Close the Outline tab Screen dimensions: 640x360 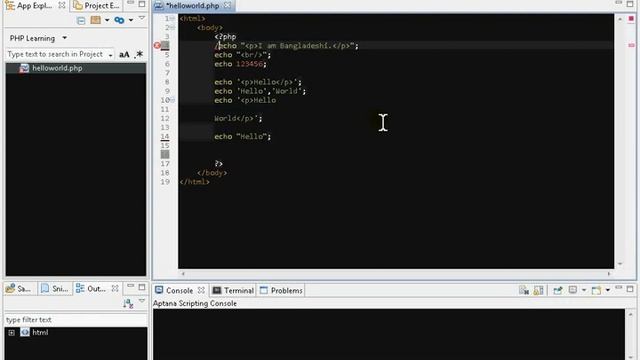pyautogui.click(x=115, y=289)
